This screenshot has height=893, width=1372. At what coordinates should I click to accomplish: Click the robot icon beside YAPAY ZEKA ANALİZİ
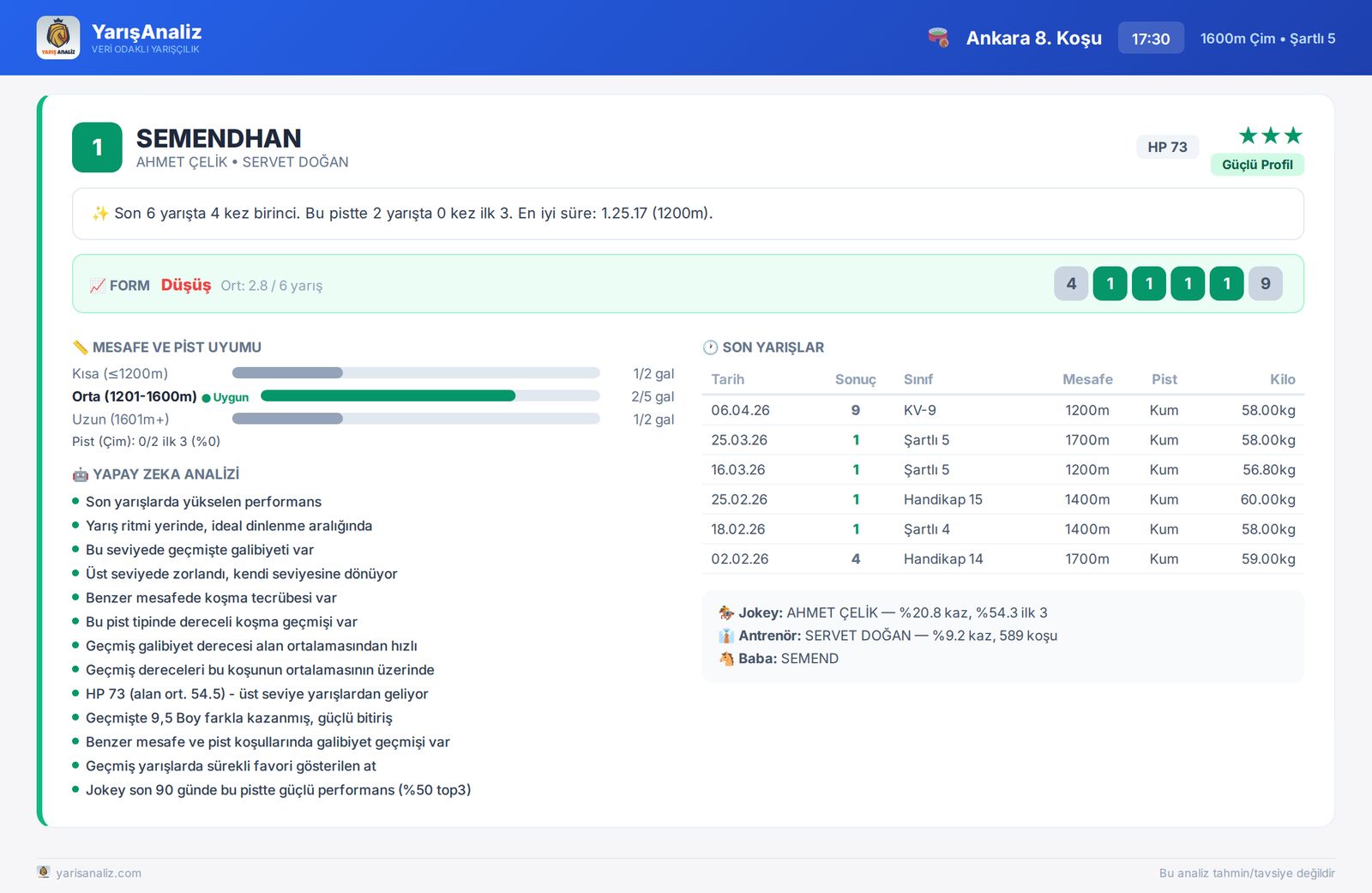point(81,474)
